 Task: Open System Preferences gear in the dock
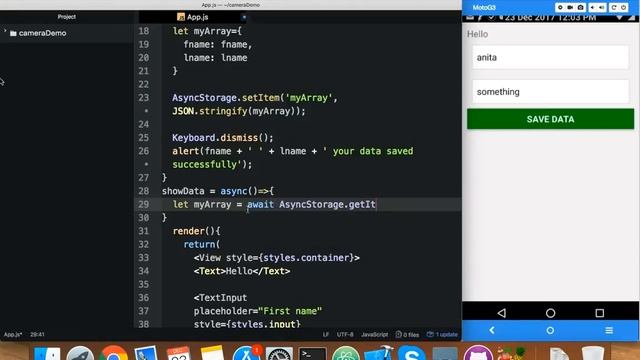click(x=279, y=353)
